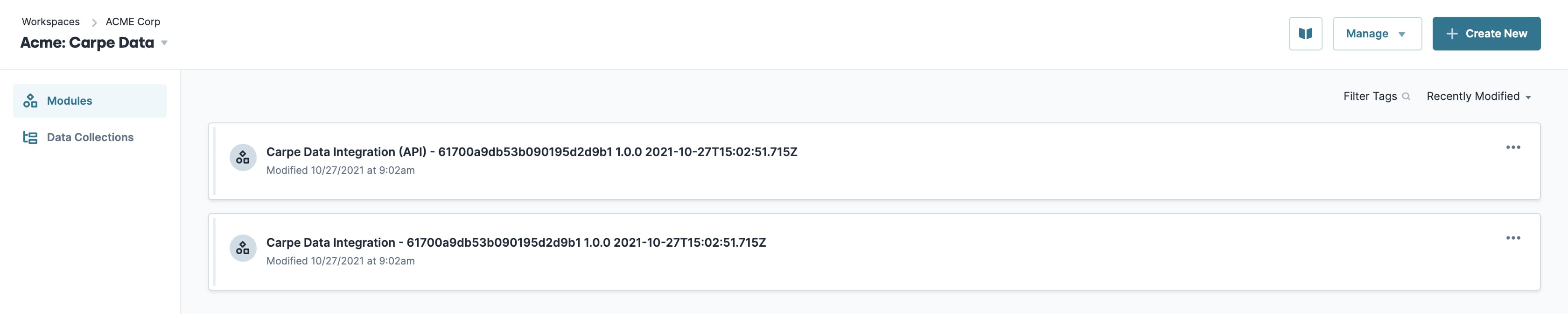This screenshot has height=314, width=1568.
Task: Expand the Acme: Carpe Data application dropdown
Action: 164,43
